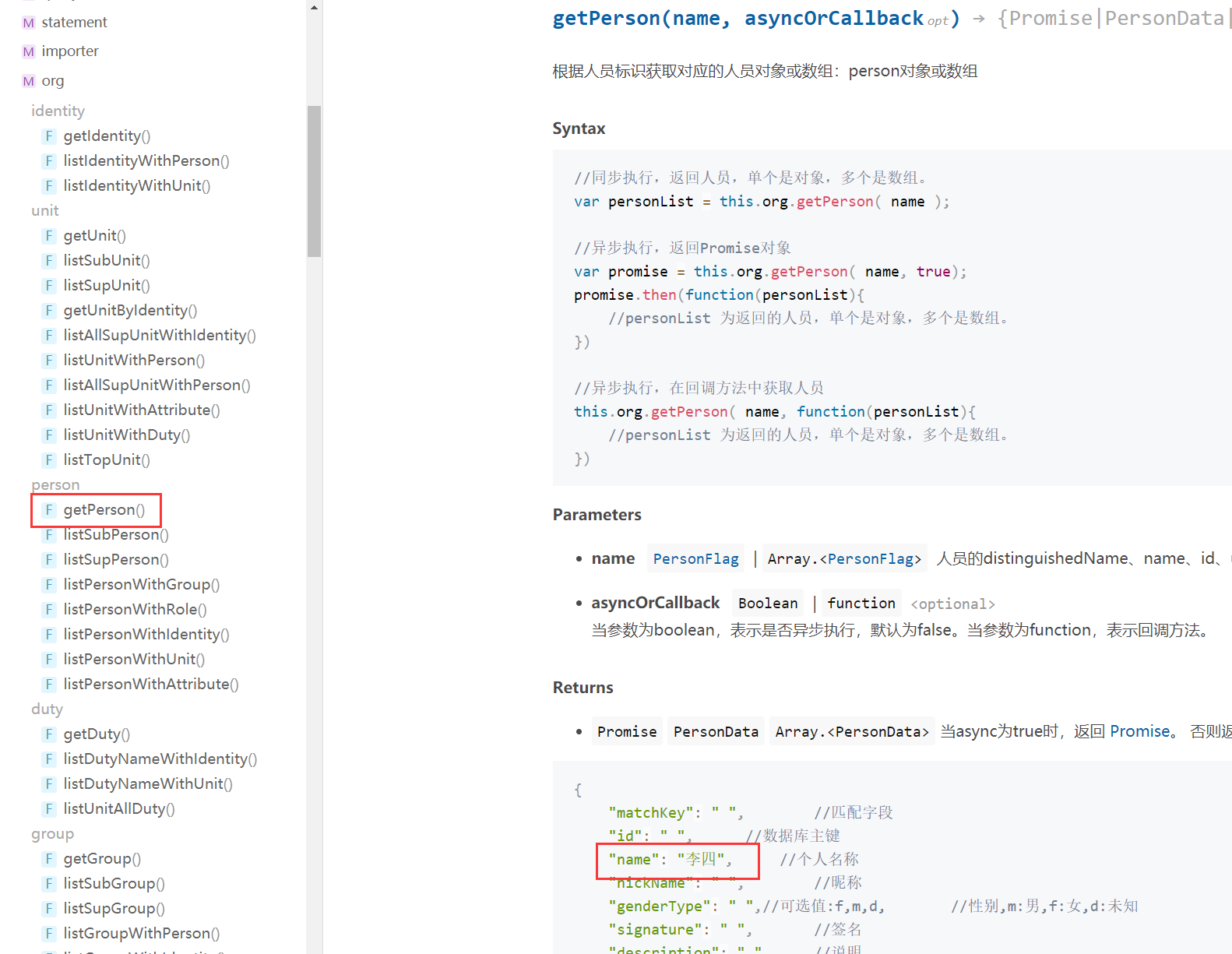Click the unit section header

pos(45,210)
